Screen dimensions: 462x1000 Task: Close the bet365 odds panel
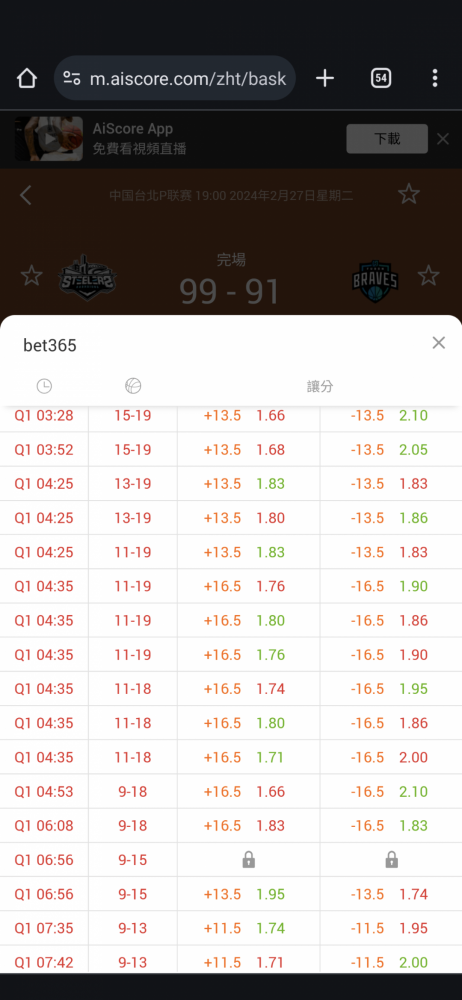coord(438,343)
